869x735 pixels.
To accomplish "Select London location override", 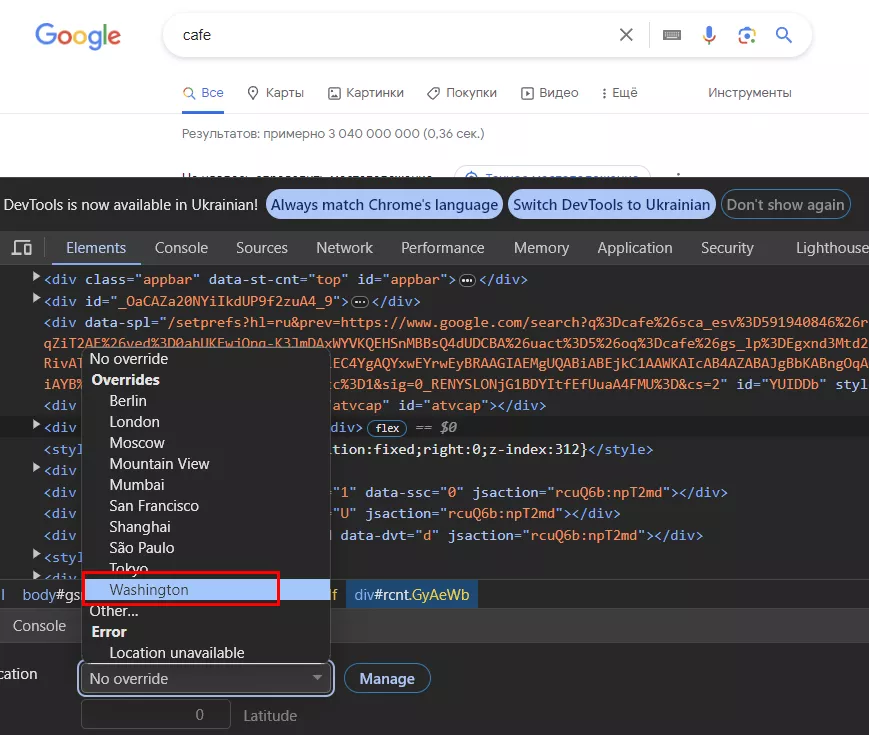I will tap(206, 422).
